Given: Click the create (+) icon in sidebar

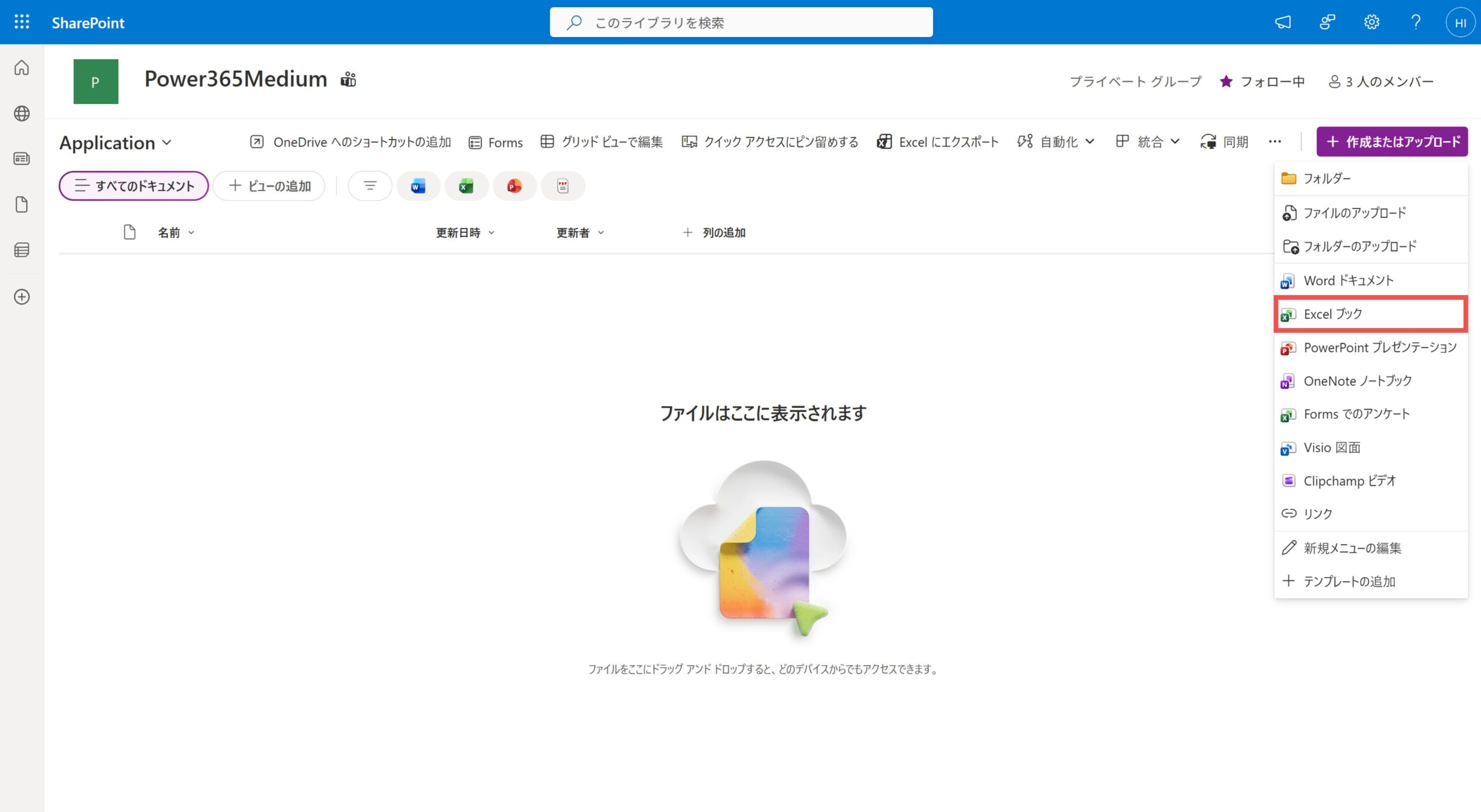Looking at the screenshot, I should tap(21, 297).
